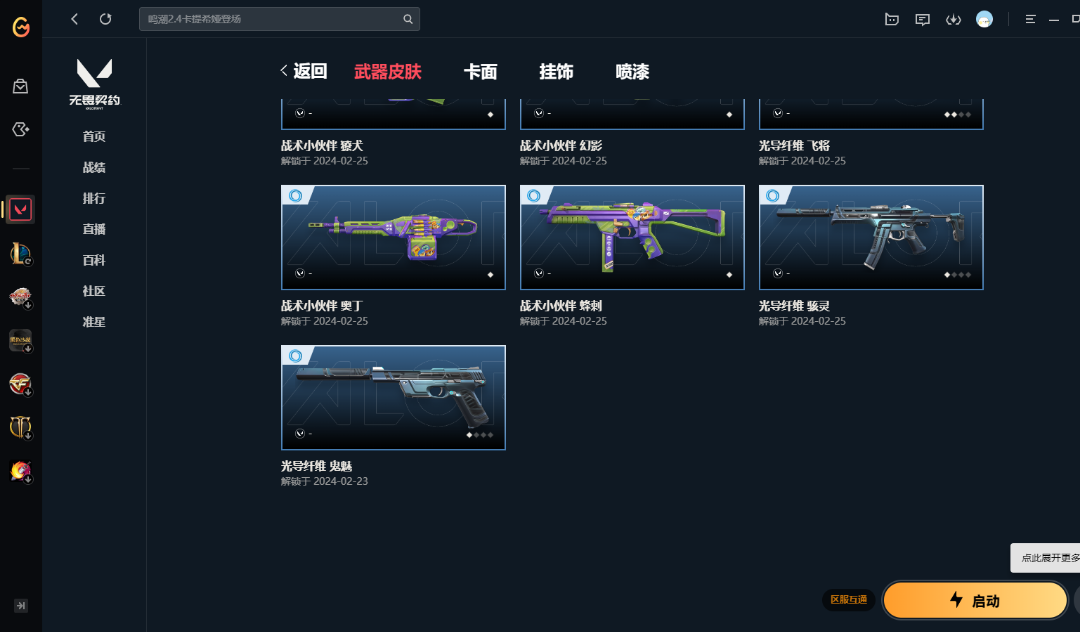Screen dimensions: 1080x632
Task: Click the refresh page icon
Action: pos(105,19)
